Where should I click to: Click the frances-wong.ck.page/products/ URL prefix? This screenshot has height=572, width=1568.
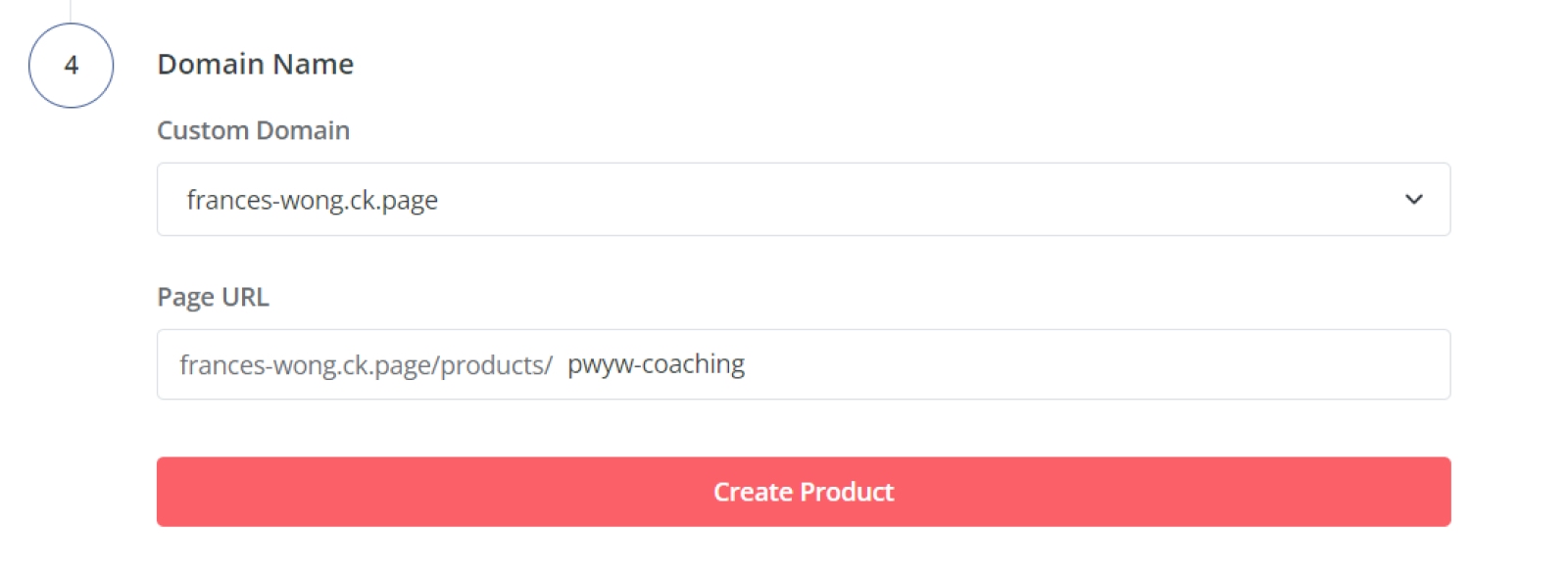[366, 365]
